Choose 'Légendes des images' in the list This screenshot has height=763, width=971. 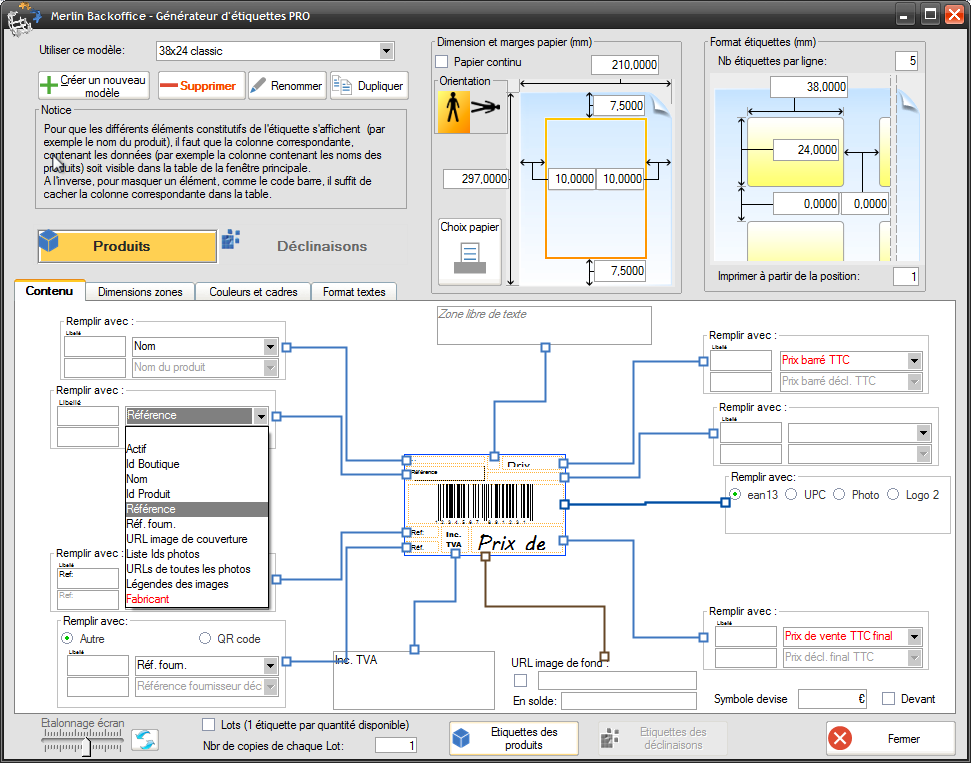point(197,584)
